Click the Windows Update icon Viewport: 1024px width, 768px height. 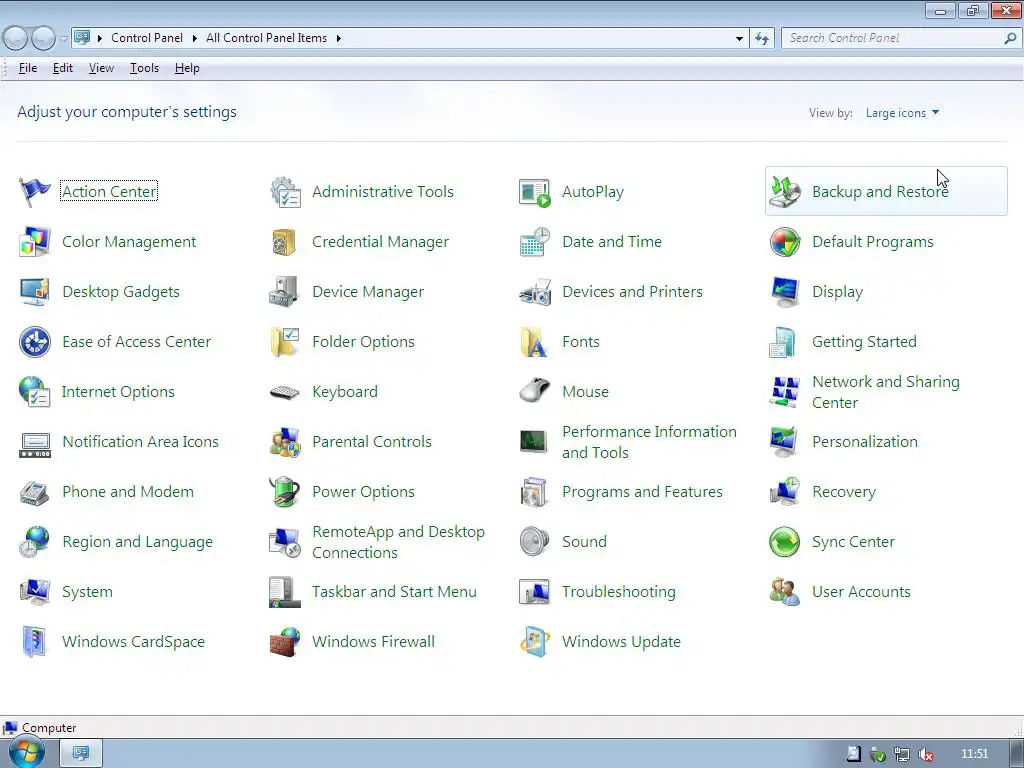pos(535,641)
